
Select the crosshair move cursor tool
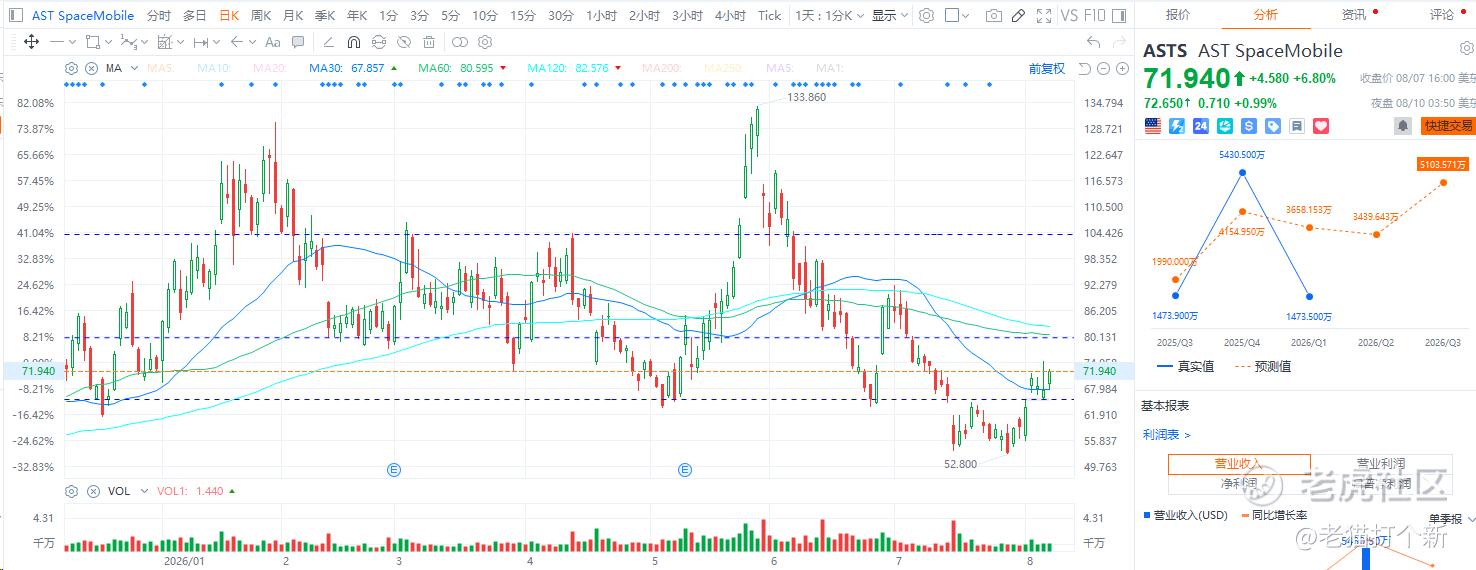pos(31,42)
